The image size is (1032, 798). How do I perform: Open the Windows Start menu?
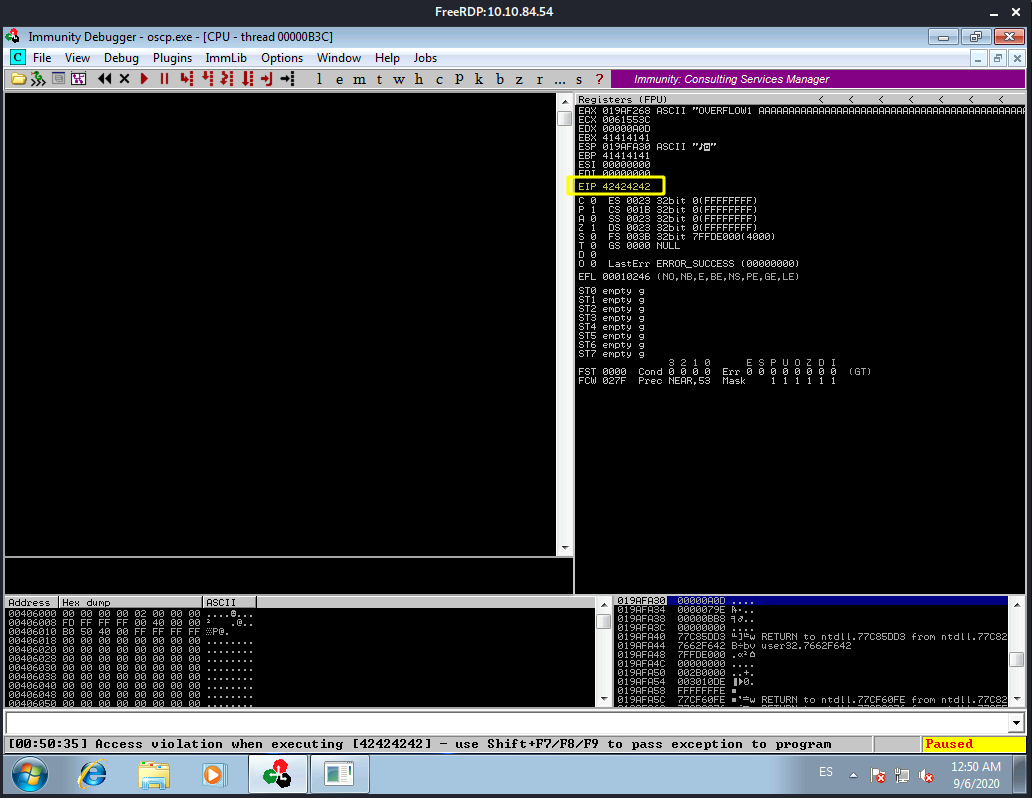(x=30, y=774)
